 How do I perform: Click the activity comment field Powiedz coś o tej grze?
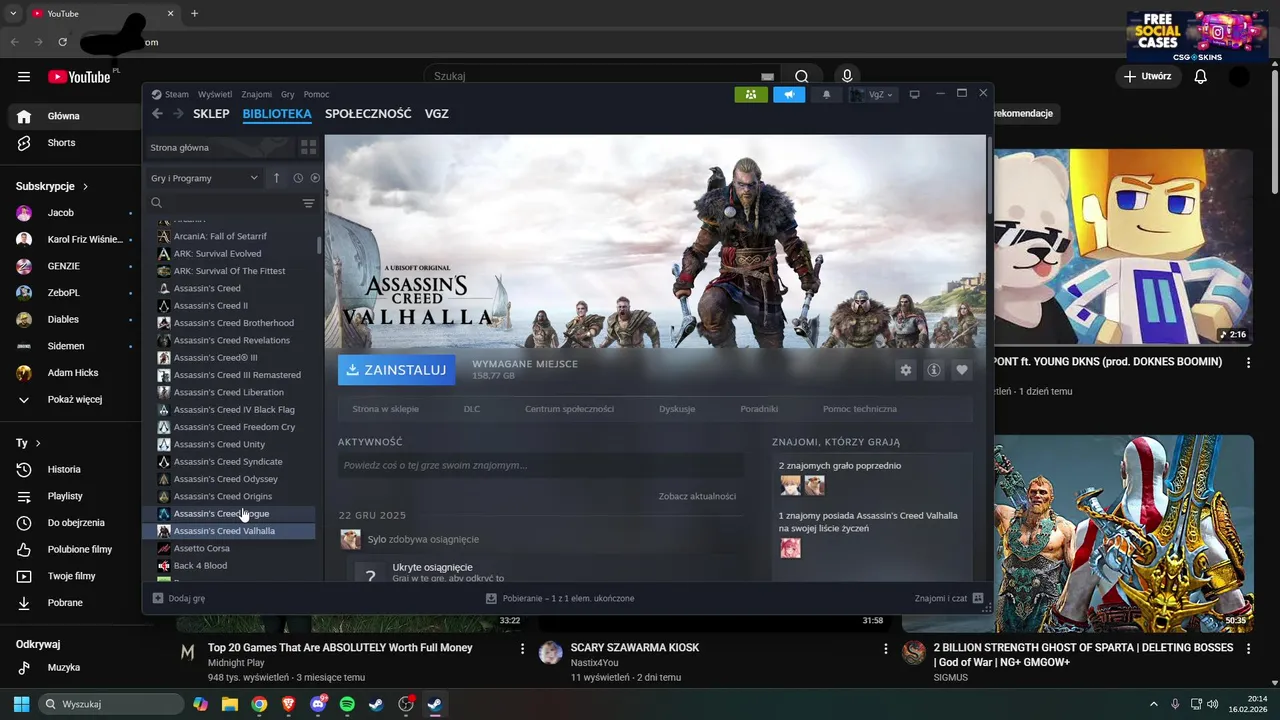541,465
